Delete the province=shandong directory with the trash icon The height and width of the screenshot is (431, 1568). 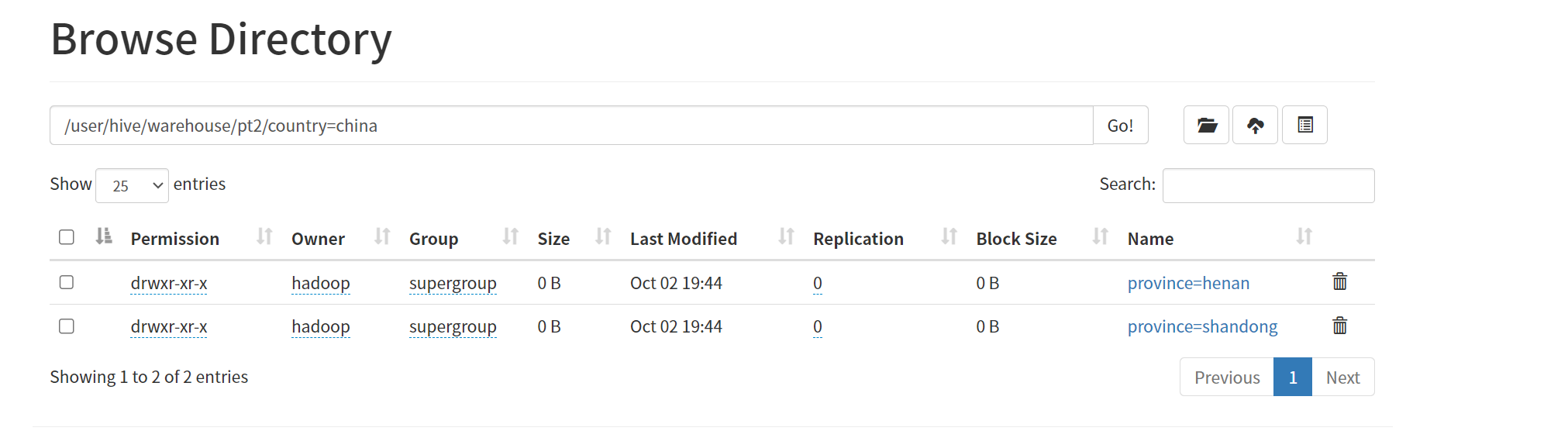[x=1339, y=325]
